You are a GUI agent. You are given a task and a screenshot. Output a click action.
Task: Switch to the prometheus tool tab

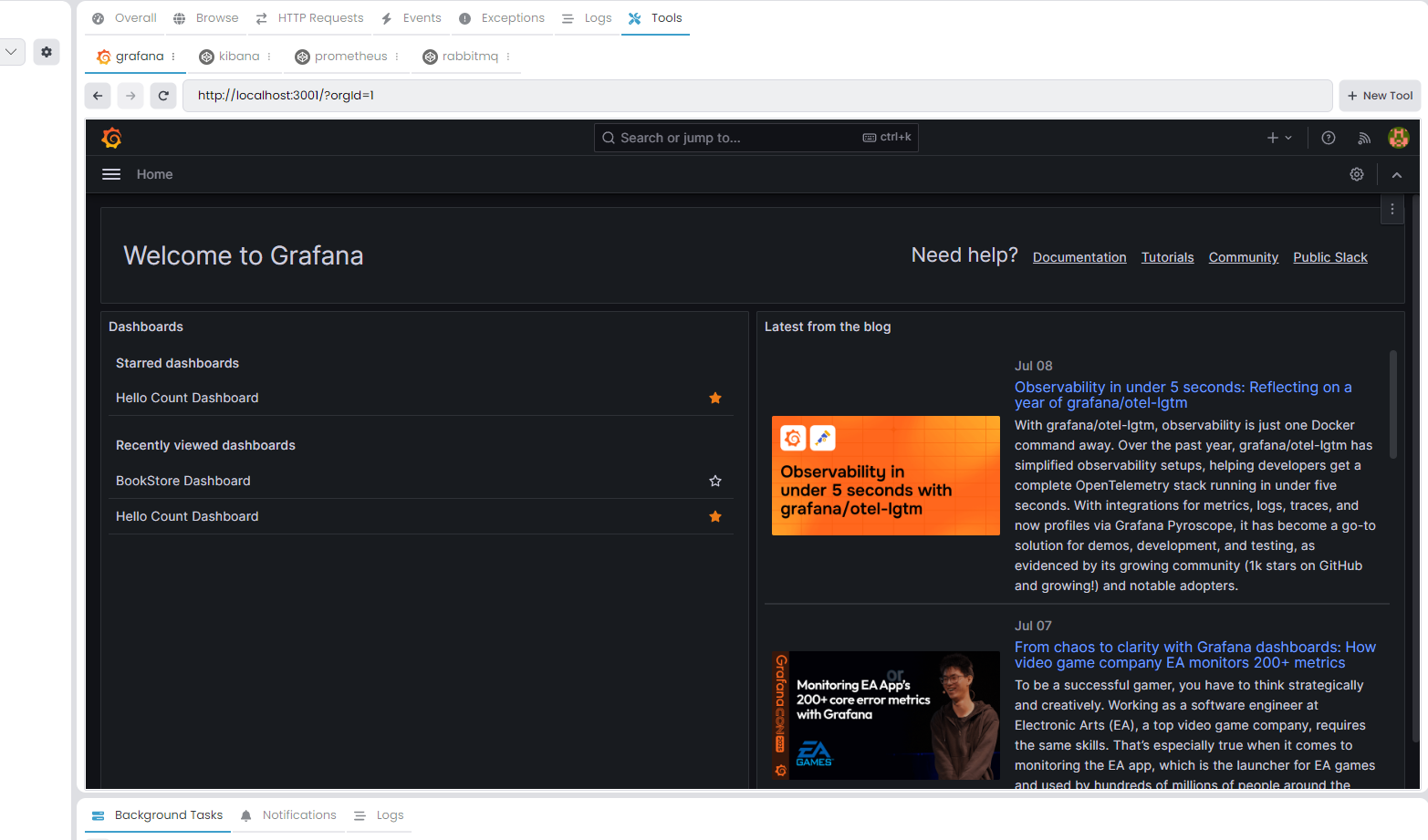click(x=342, y=57)
